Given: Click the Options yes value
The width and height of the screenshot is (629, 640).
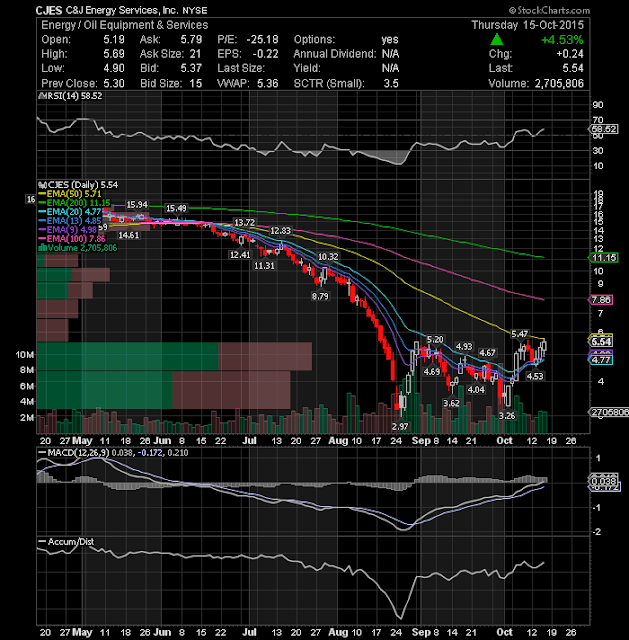Looking at the screenshot, I should [390, 40].
